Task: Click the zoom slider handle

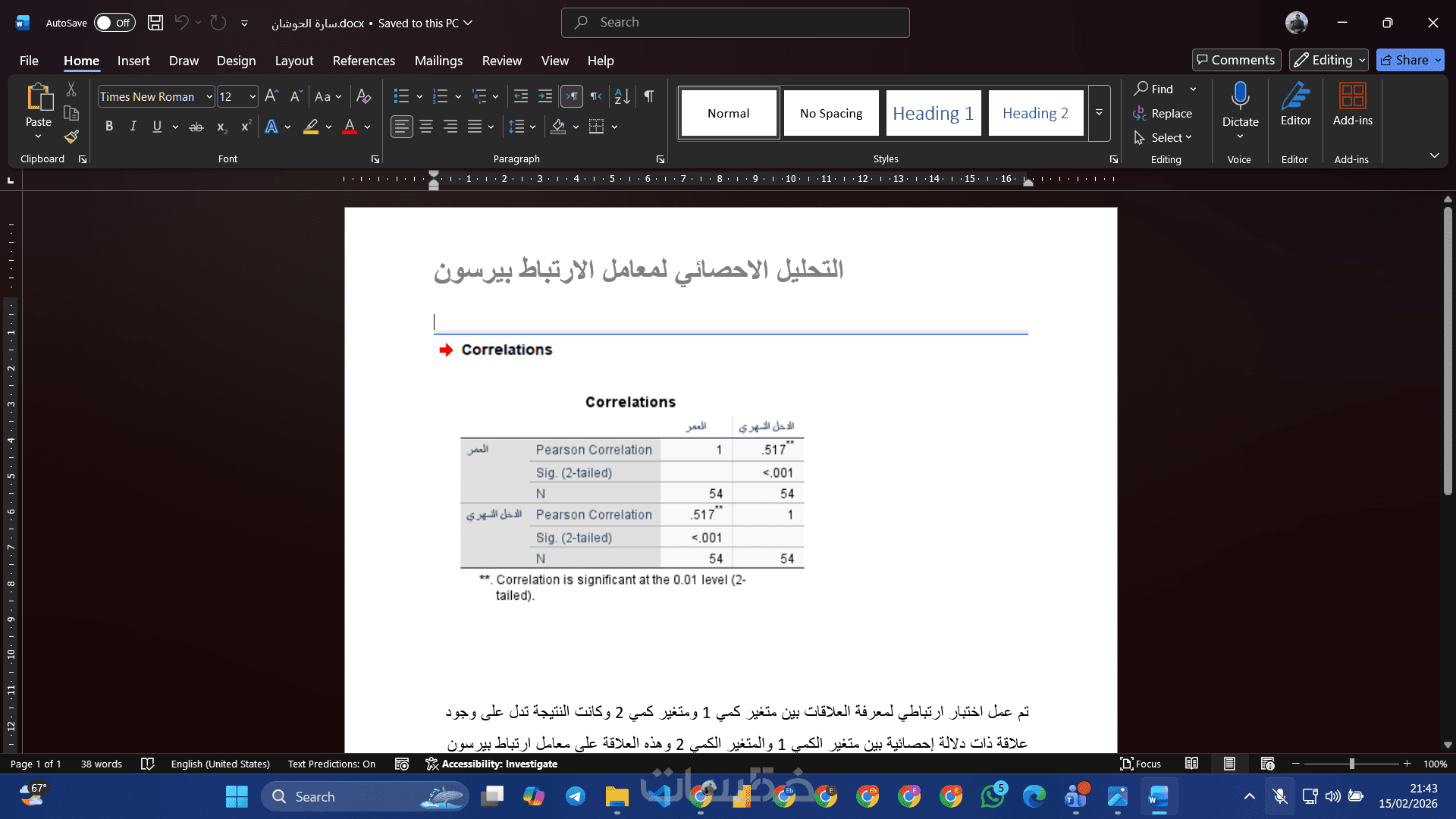Action: [1351, 764]
